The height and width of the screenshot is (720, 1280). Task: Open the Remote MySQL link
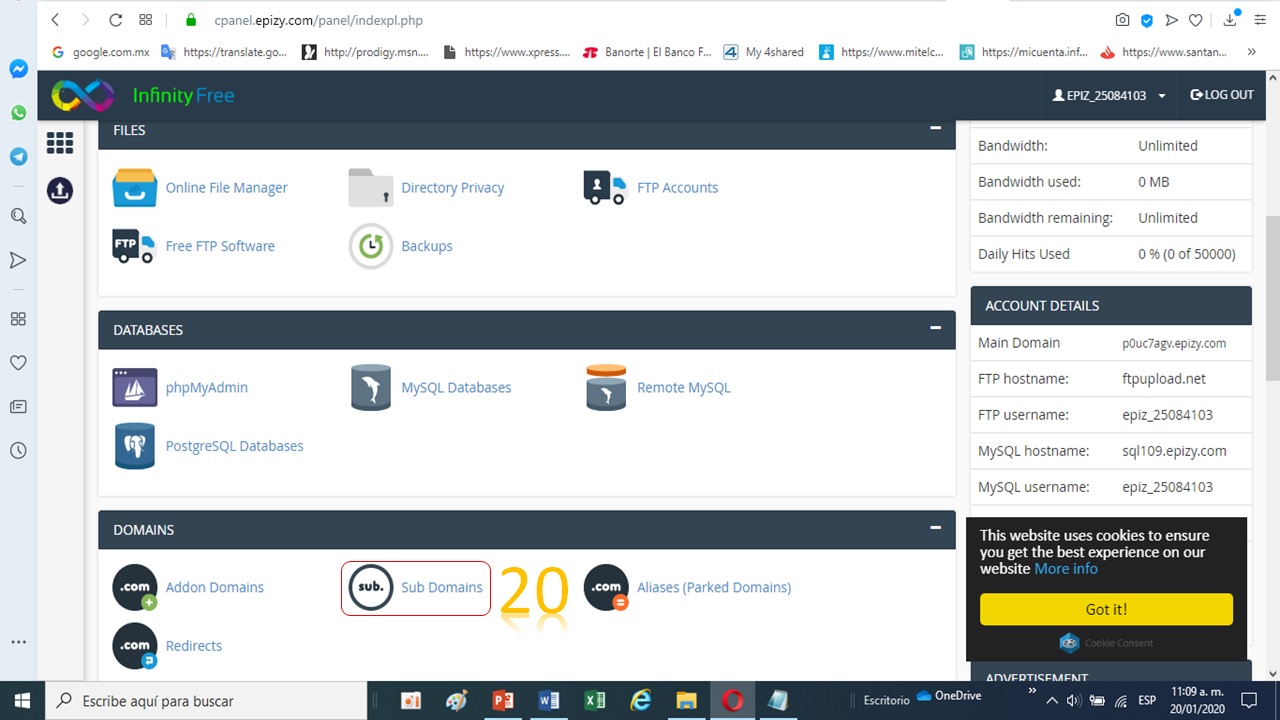(683, 388)
